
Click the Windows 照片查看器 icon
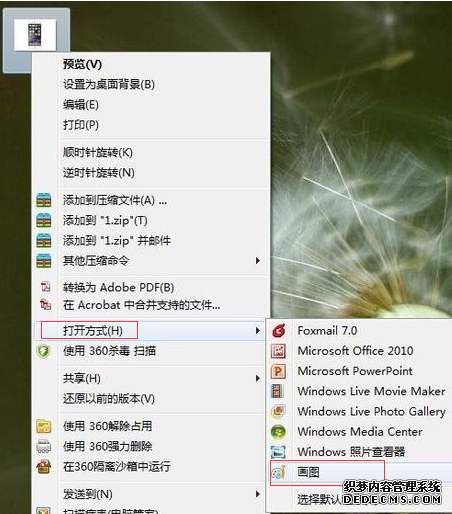coord(278,452)
